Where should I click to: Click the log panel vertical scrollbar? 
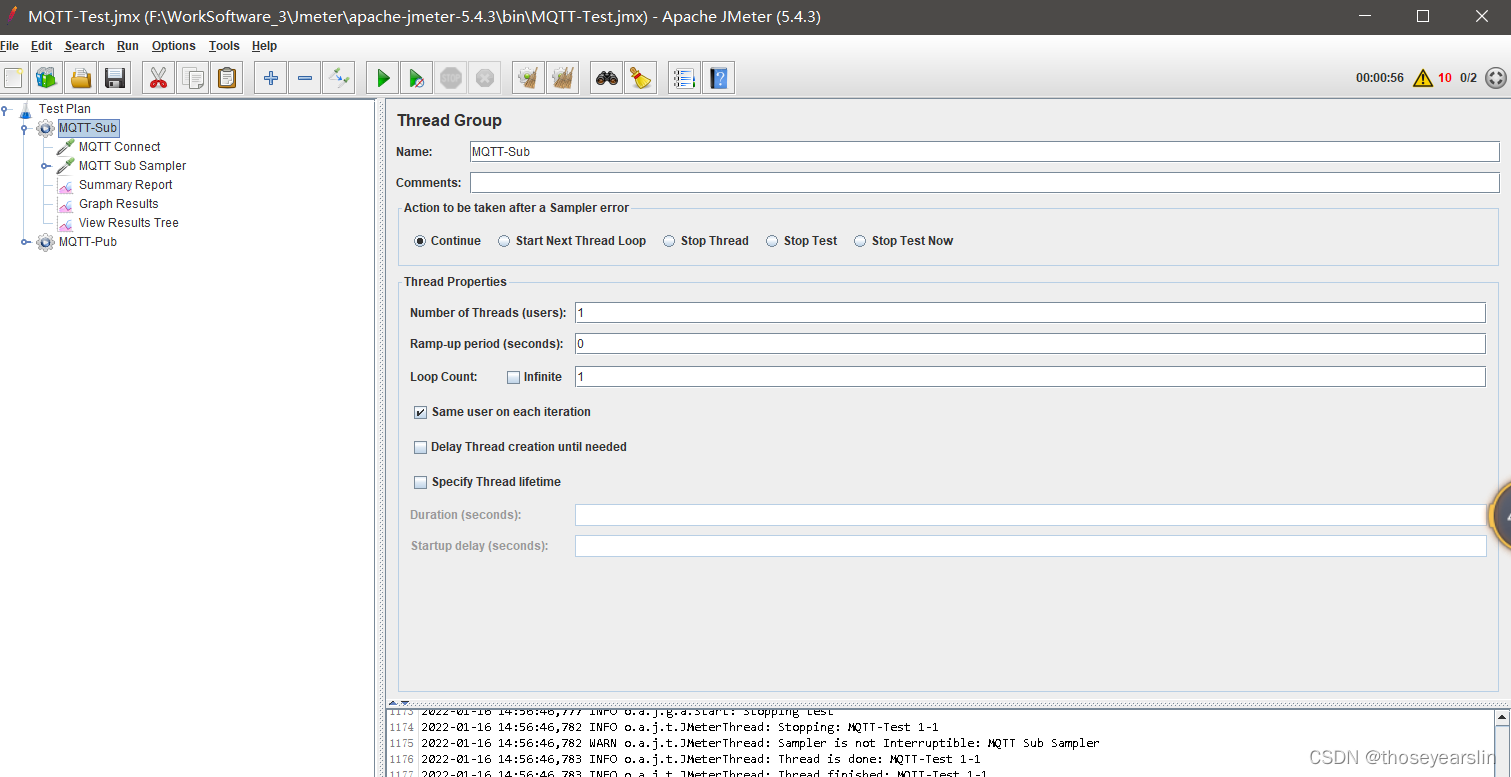[x=1502, y=743]
